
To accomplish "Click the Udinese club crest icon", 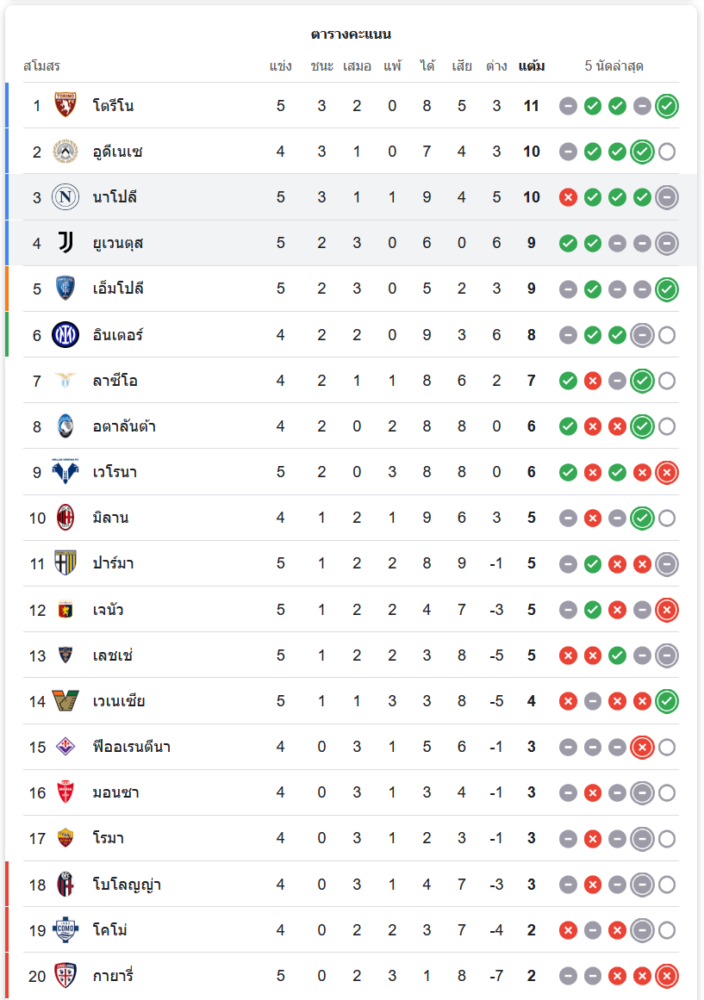I will (x=66, y=151).
